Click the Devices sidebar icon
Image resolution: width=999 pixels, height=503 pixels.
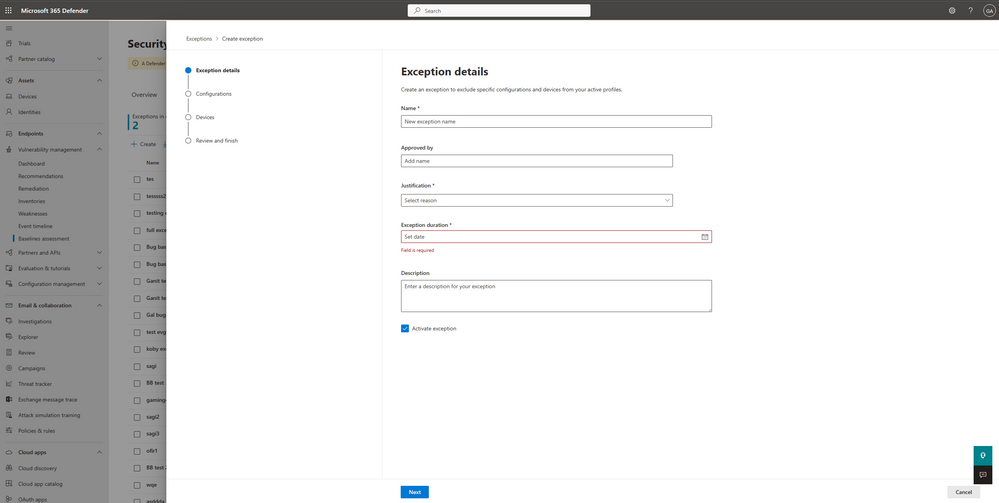(9, 96)
